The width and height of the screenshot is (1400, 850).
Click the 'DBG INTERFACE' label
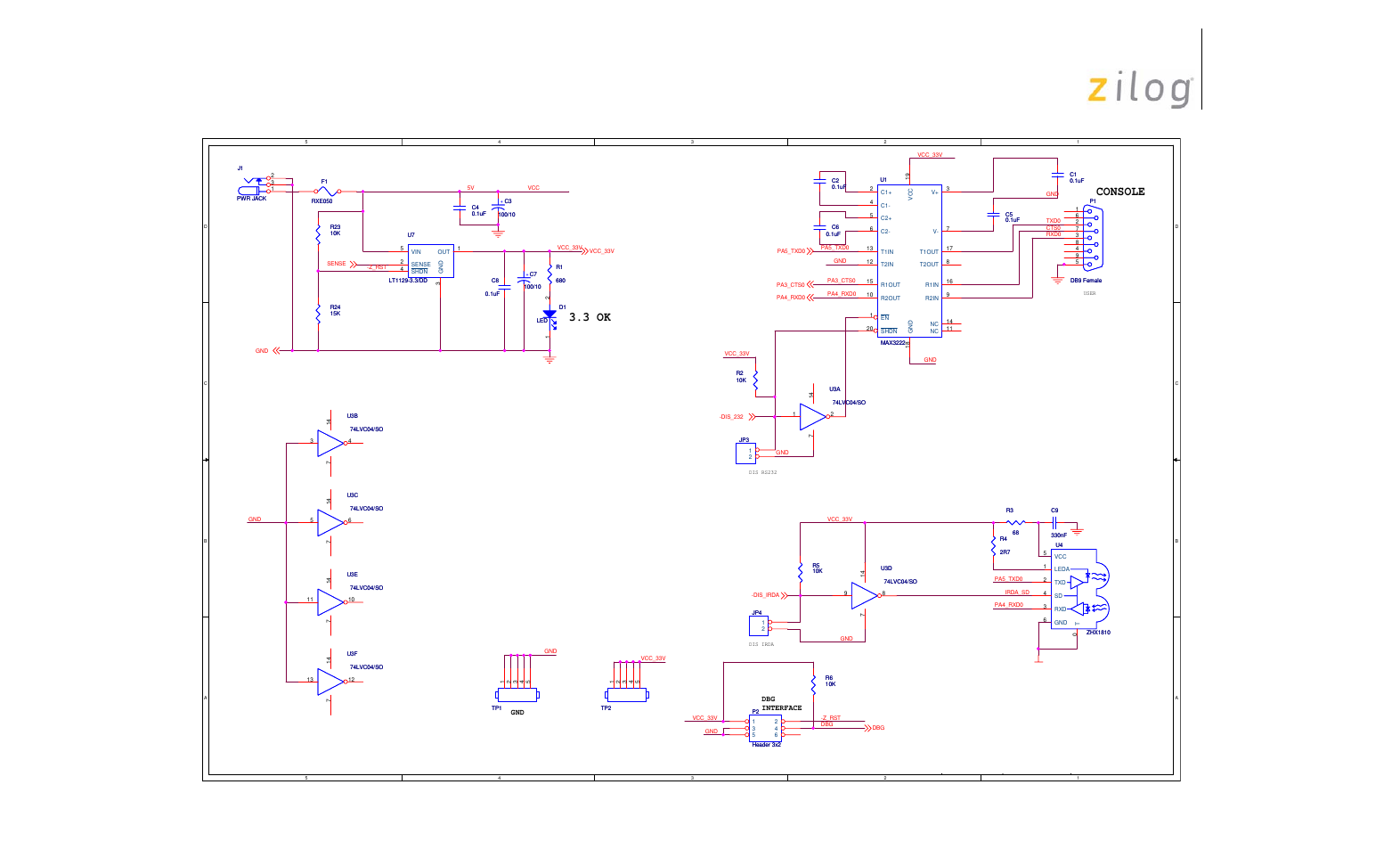(781, 704)
